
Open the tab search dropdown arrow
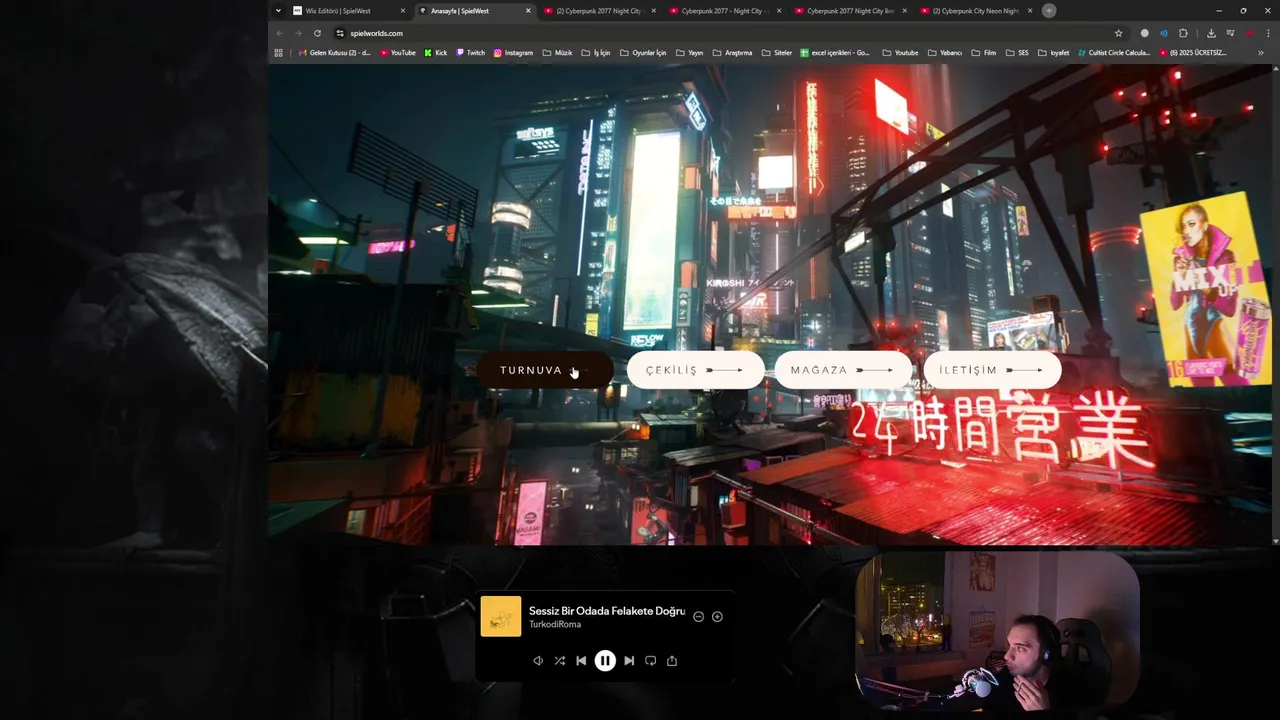coord(278,11)
